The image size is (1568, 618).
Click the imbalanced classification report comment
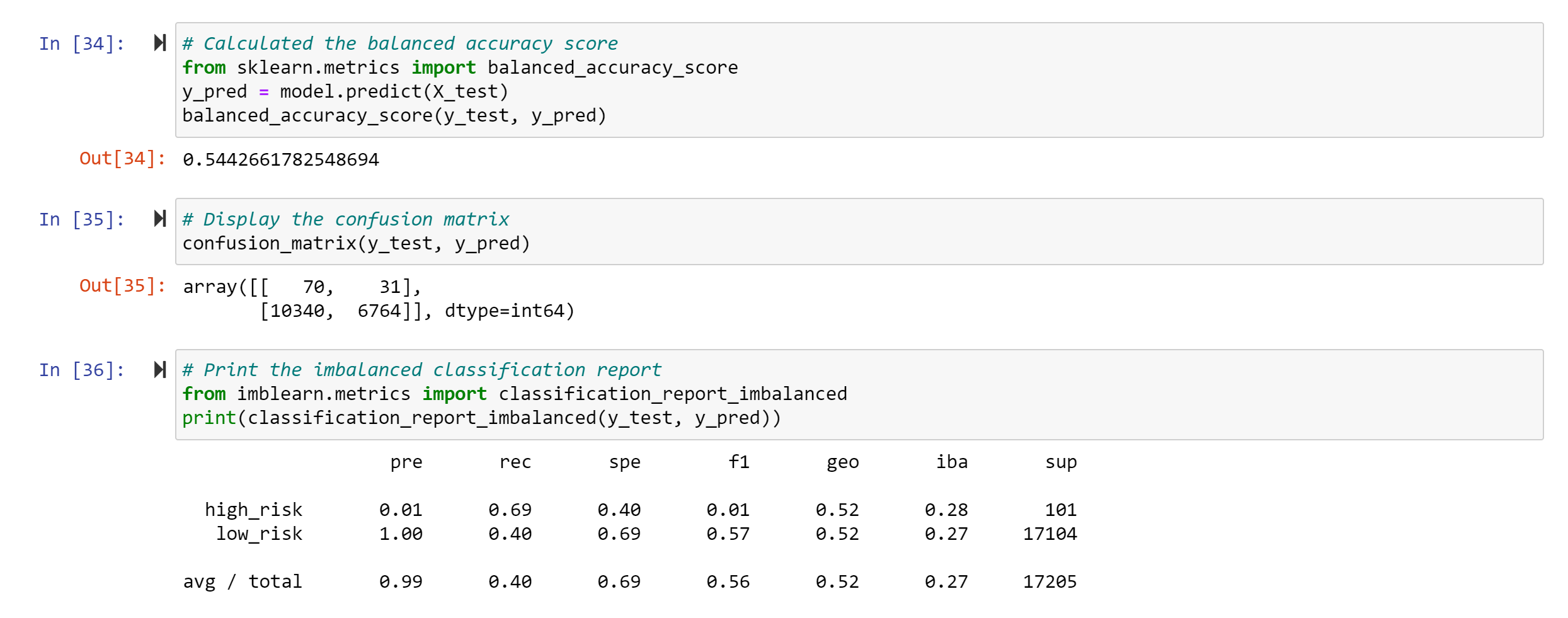pos(421,369)
